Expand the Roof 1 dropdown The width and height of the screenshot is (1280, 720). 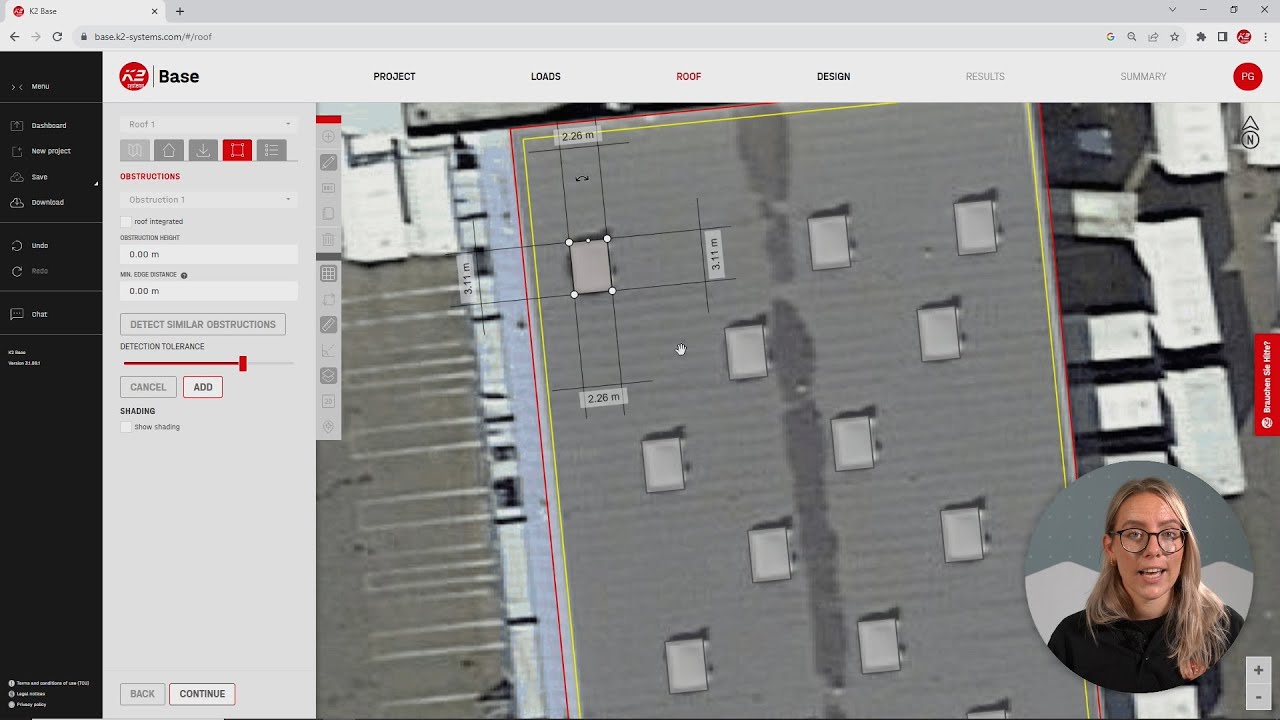[x=208, y=124]
